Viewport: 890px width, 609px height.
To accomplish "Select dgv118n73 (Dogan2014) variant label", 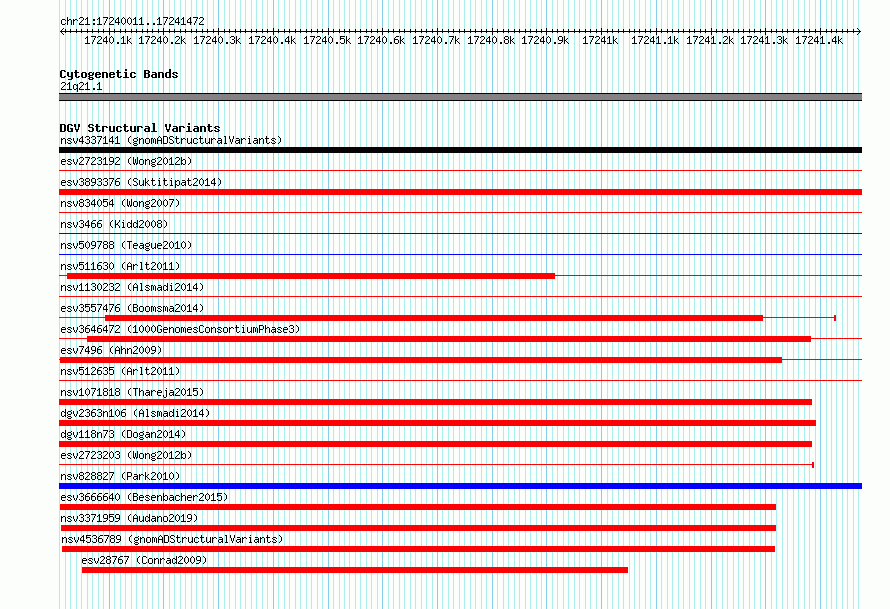I will click(123, 434).
